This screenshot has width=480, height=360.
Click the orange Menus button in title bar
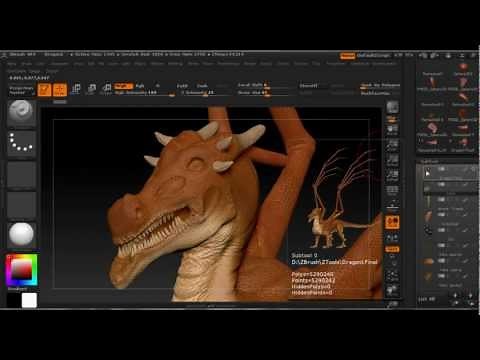pos(347,56)
